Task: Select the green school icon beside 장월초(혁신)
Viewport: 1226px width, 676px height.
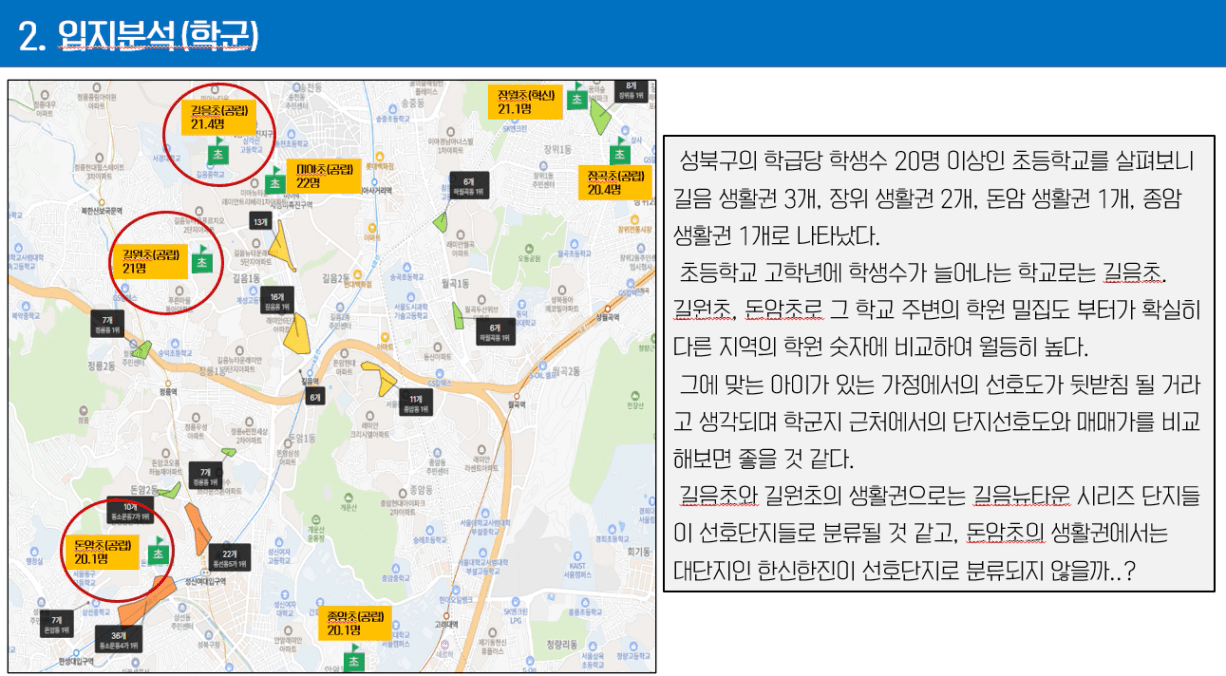Action: coord(577,98)
